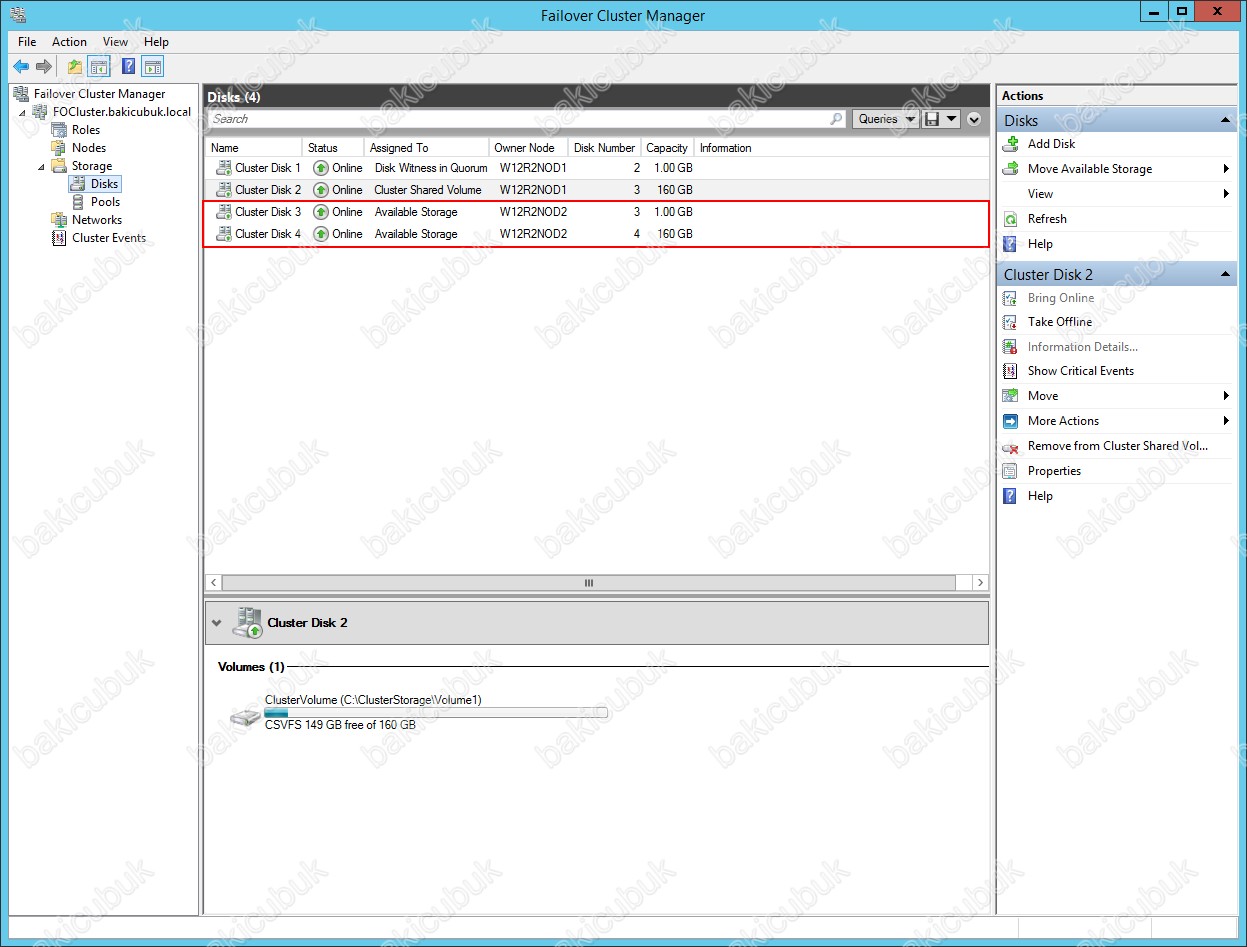Viewport: 1247px width, 947px height.
Task: Click the Move Available Storage icon
Action: (1011, 169)
